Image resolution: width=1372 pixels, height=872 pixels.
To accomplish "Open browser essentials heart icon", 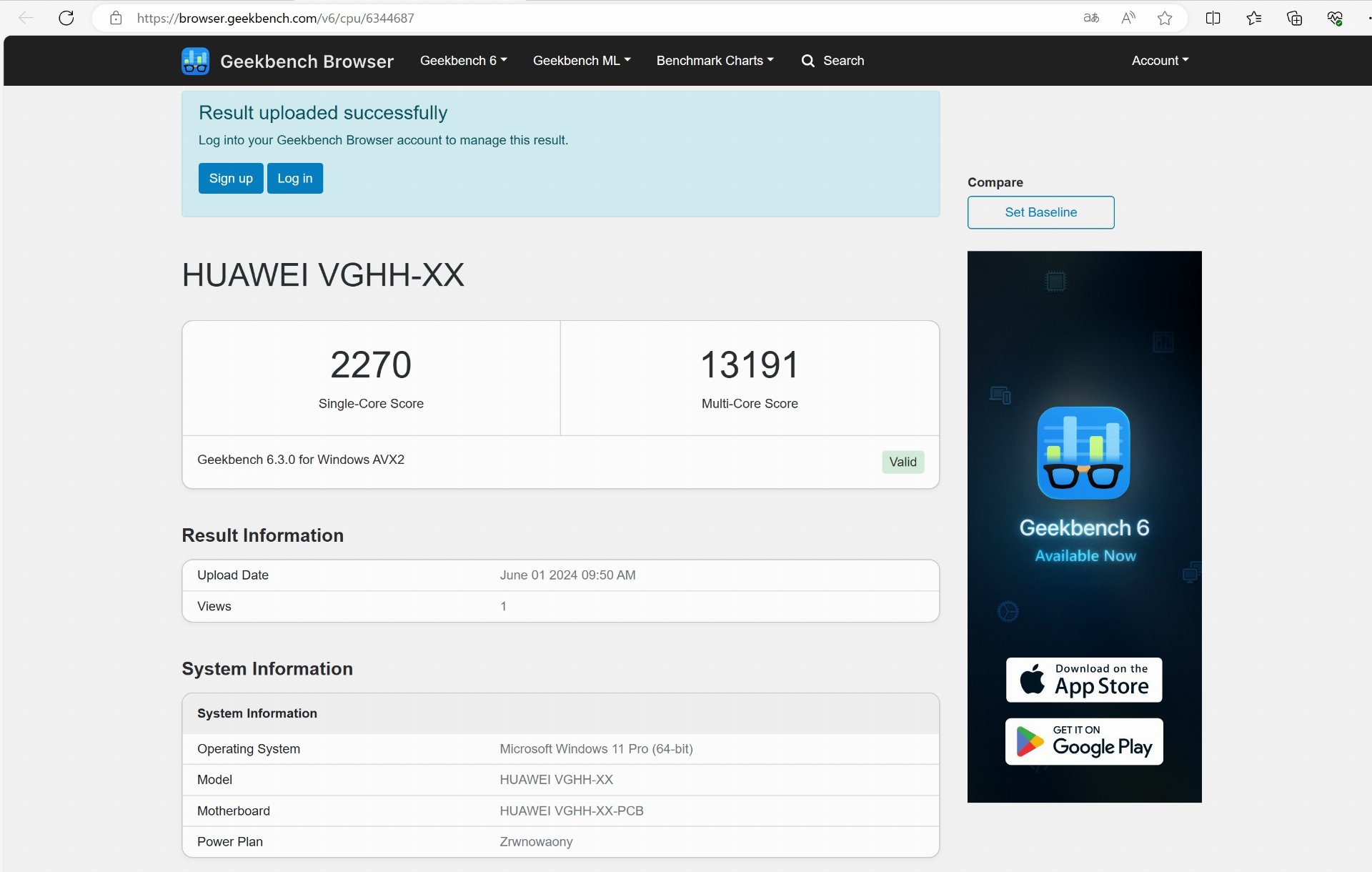I will pyautogui.click(x=1335, y=18).
